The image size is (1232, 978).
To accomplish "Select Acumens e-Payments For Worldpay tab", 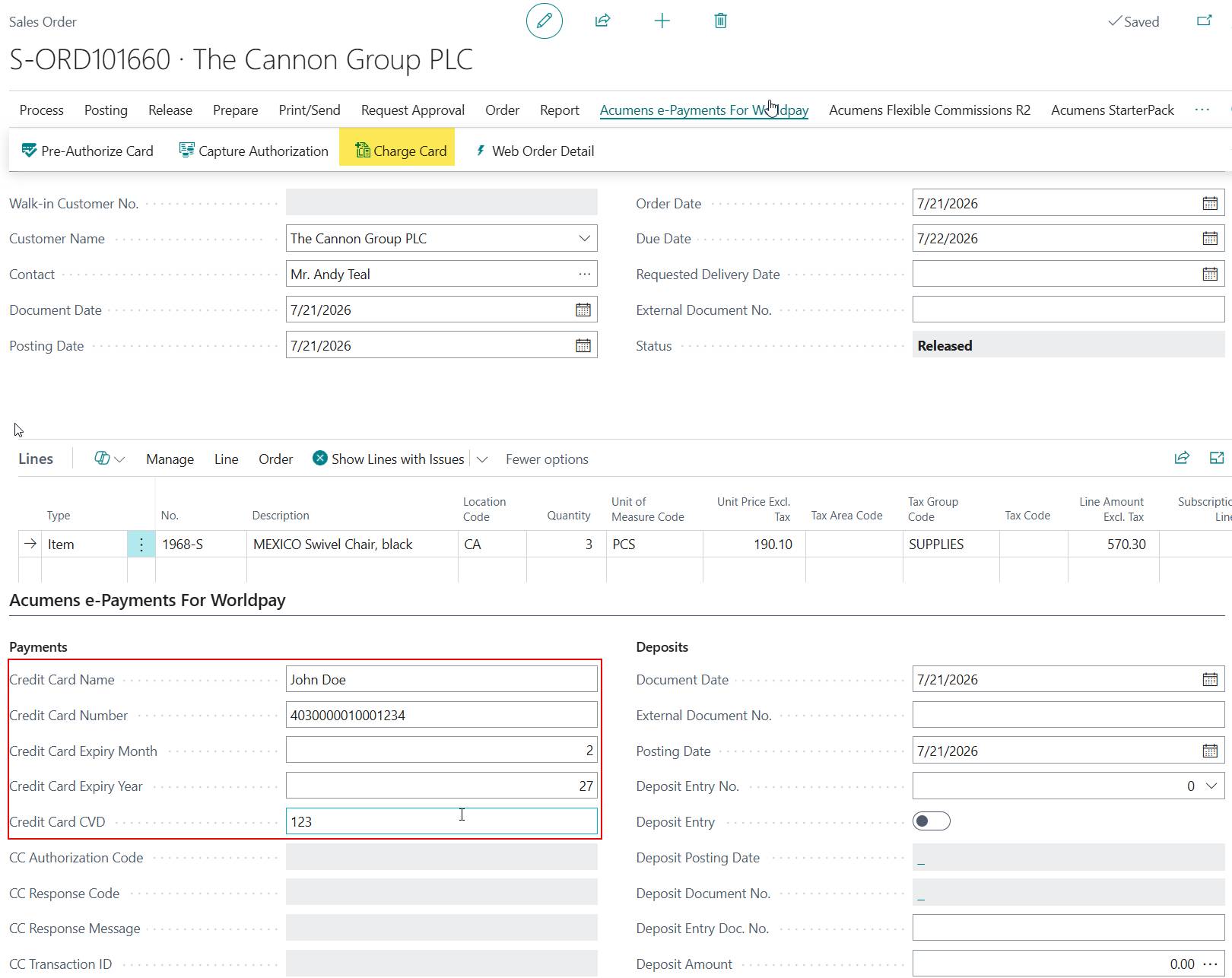I will pyautogui.click(x=704, y=110).
